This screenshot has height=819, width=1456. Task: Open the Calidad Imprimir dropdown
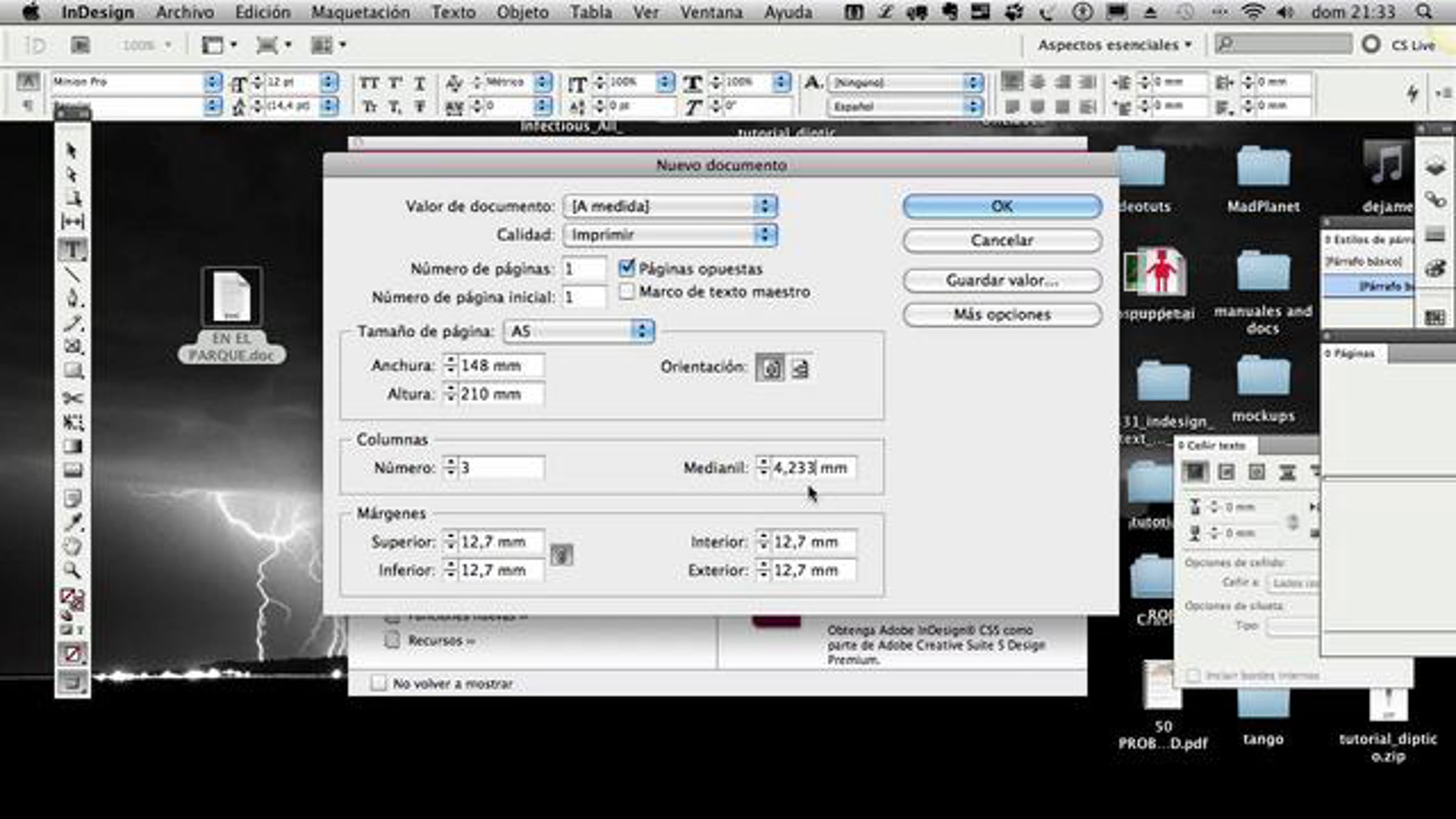670,235
